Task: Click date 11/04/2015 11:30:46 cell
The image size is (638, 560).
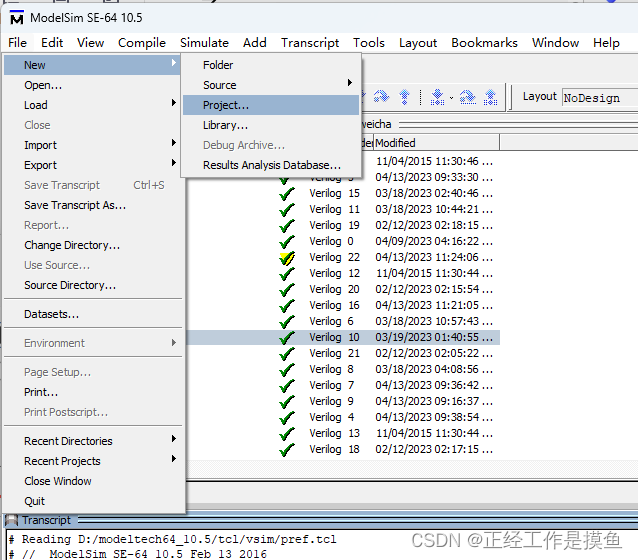Action: click(427, 161)
